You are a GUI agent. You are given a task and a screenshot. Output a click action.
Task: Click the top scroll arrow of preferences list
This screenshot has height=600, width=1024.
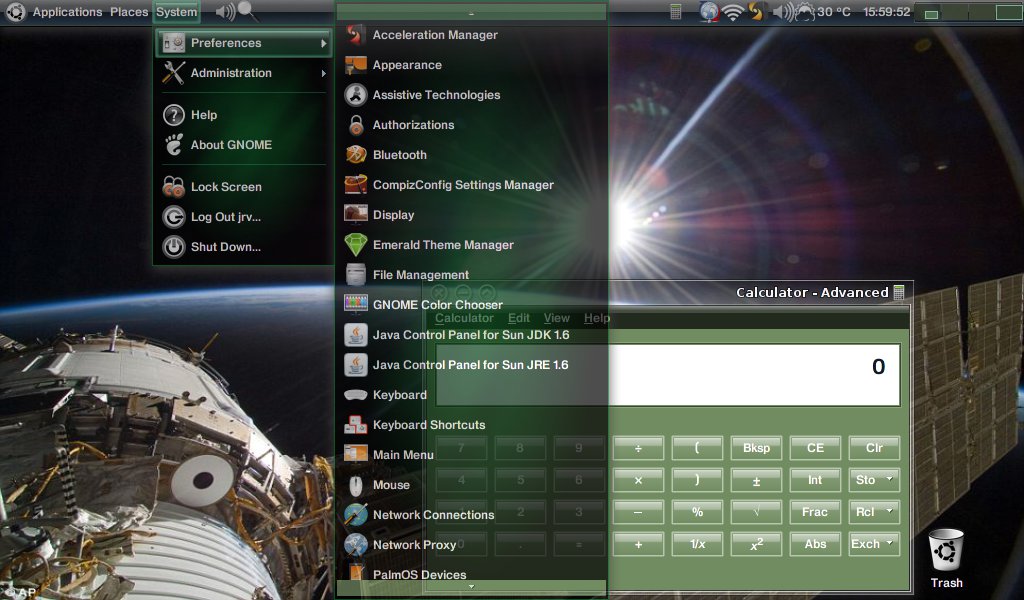(x=472, y=12)
